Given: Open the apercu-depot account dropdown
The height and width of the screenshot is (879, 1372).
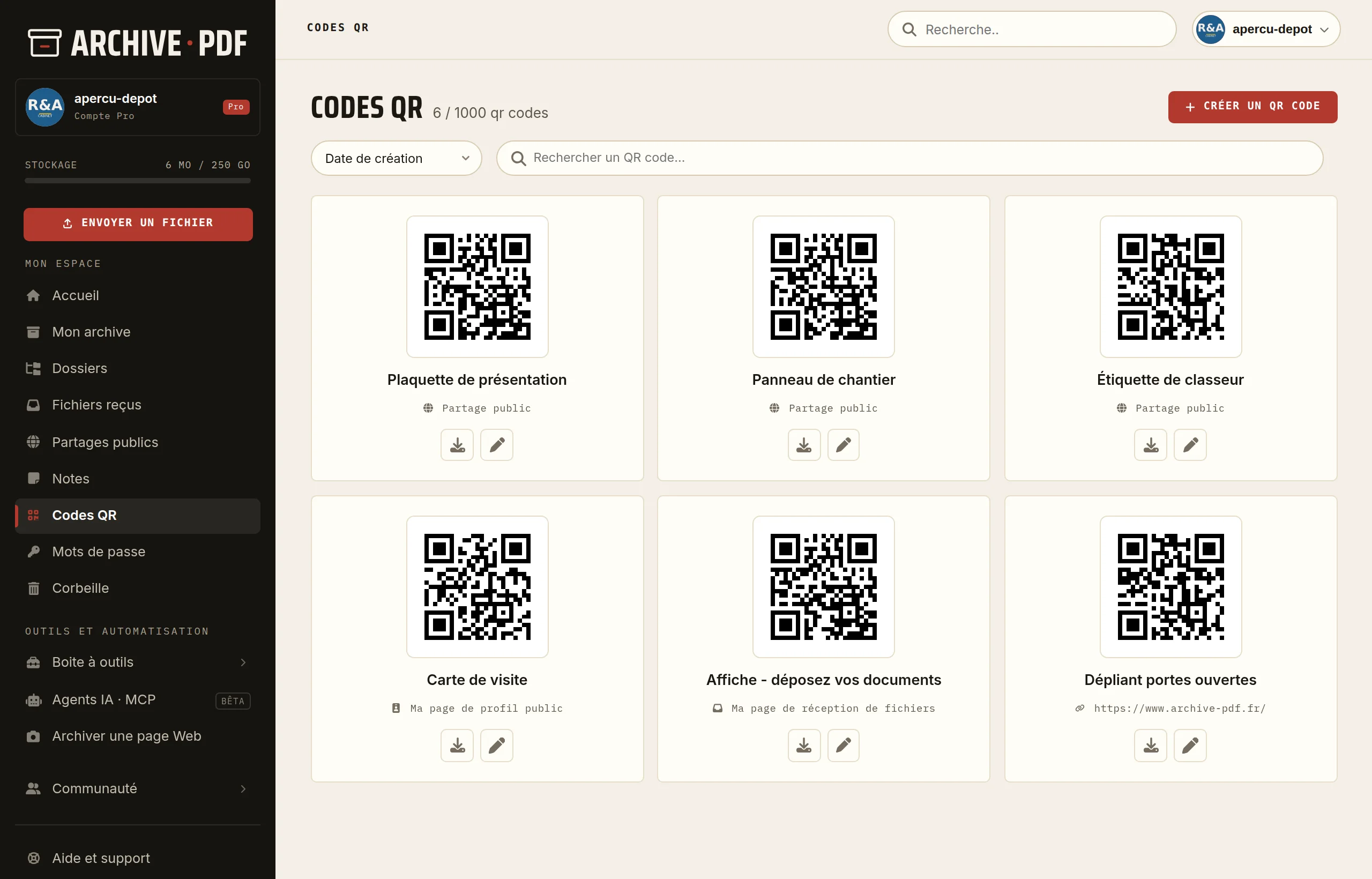Looking at the screenshot, I should pyautogui.click(x=1266, y=29).
